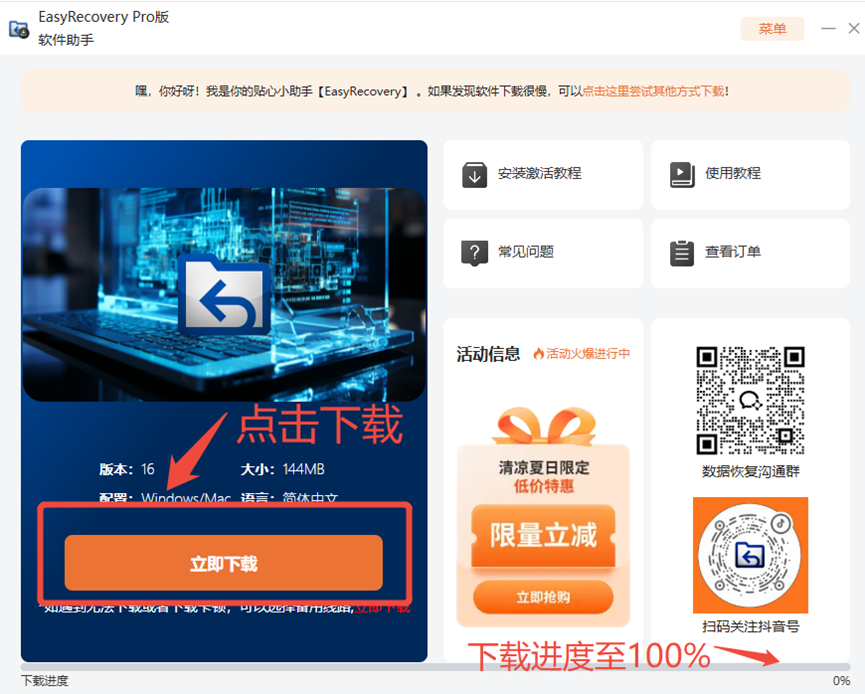Open 安装激活教程 tutorial
This screenshot has height=694, width=865.
(x=543, y=175)
